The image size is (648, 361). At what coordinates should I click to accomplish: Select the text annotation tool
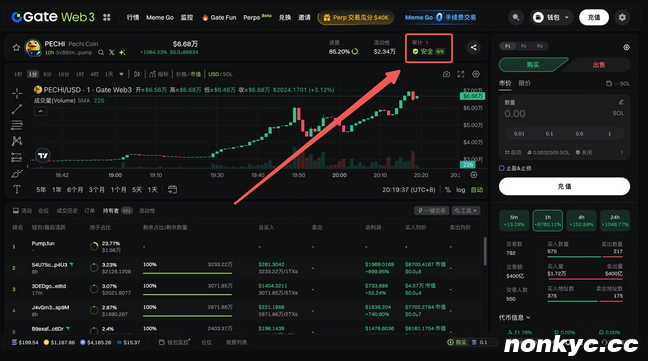[x=17, y=190]
